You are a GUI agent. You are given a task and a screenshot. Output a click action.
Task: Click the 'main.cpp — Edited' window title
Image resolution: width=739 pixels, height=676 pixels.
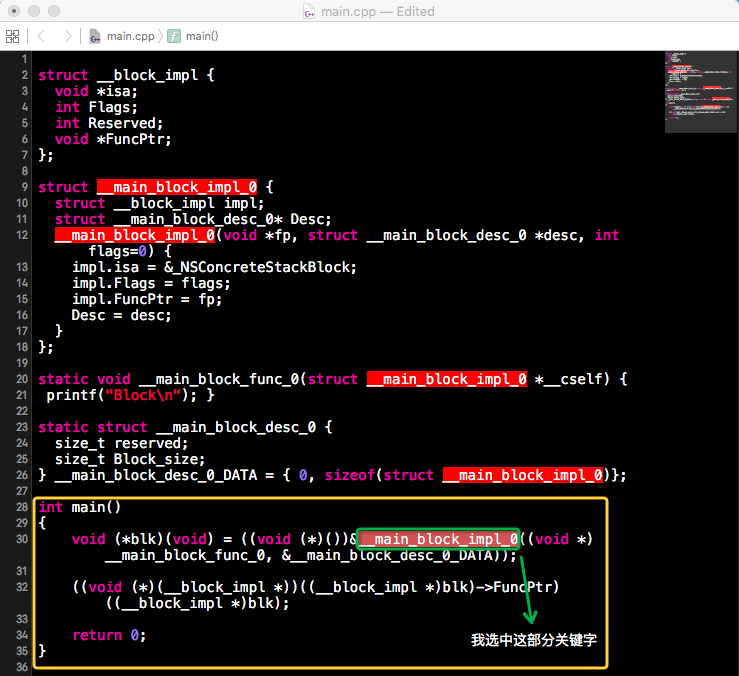pyautogui.click(x=378, y=11)
